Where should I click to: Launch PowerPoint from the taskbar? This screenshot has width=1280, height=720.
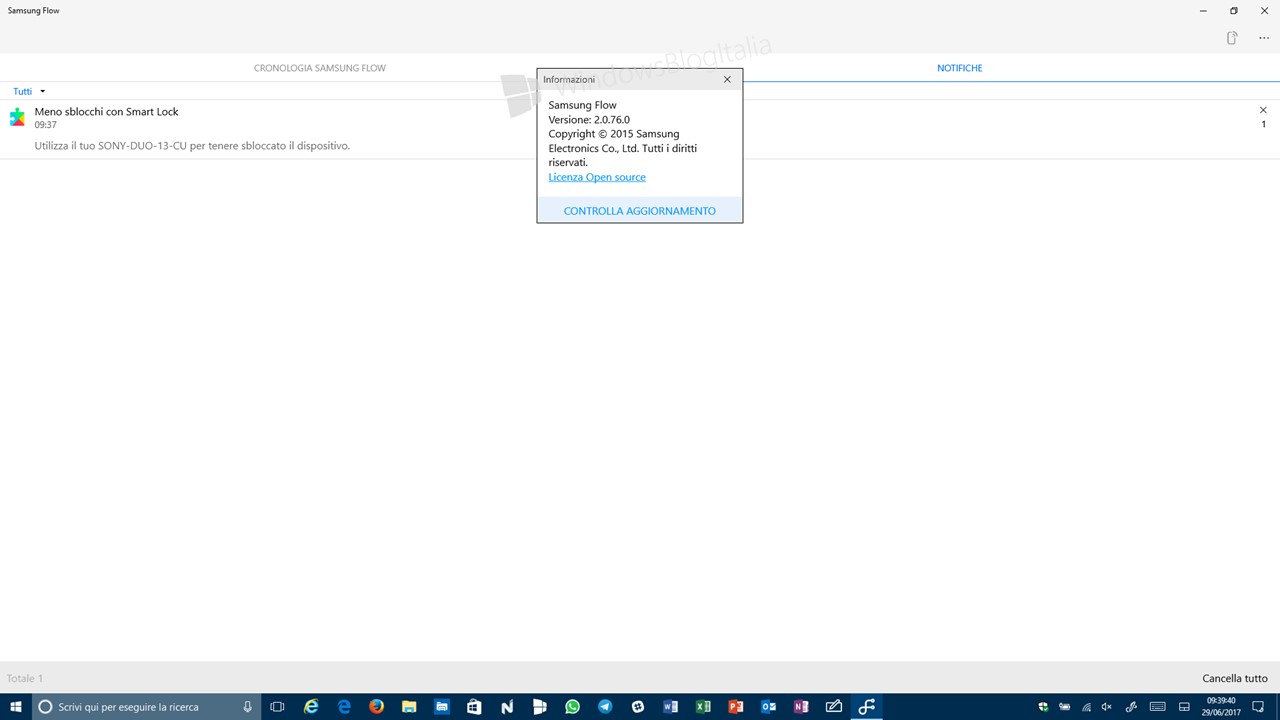click(736, 707)
